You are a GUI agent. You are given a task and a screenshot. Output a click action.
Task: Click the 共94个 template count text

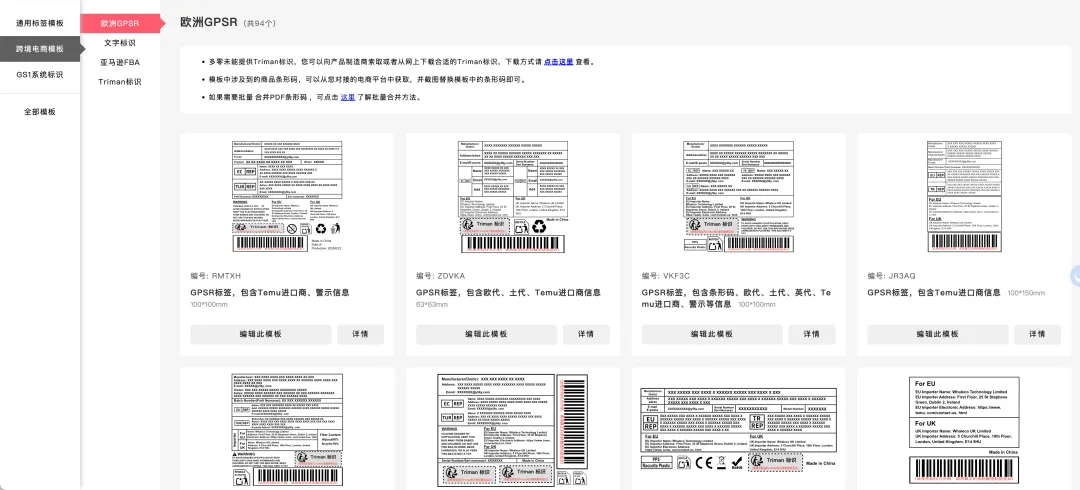pos(260,23)
